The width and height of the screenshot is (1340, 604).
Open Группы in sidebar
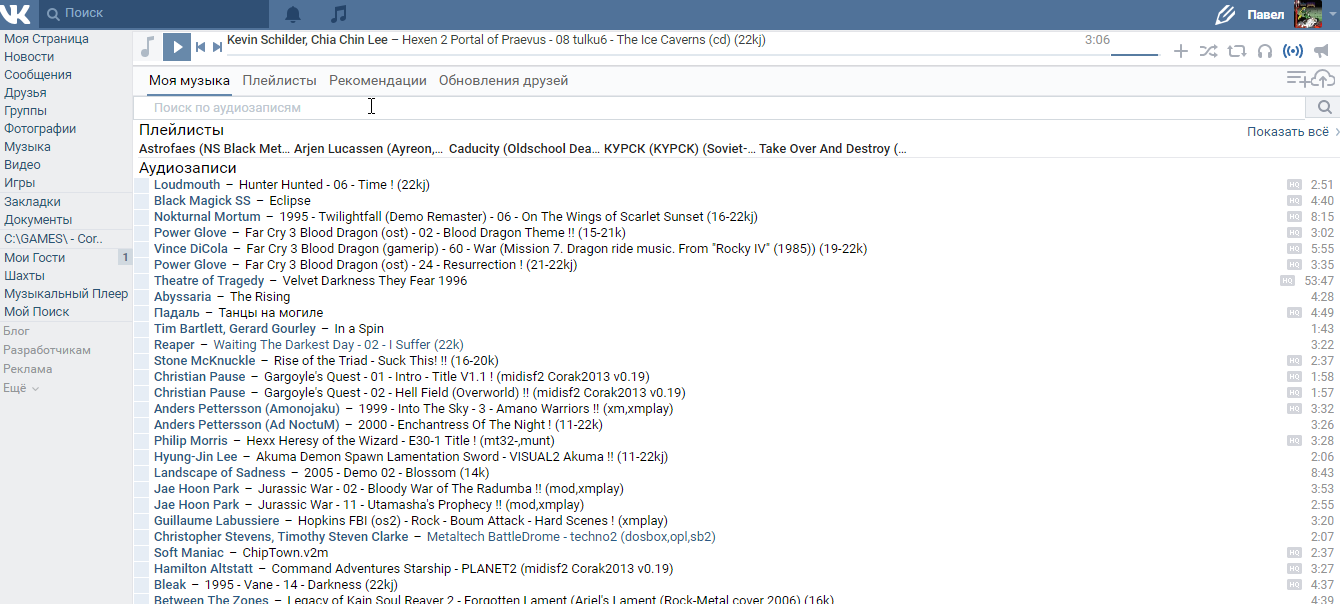pyautogui.click(x=26, y=111)
